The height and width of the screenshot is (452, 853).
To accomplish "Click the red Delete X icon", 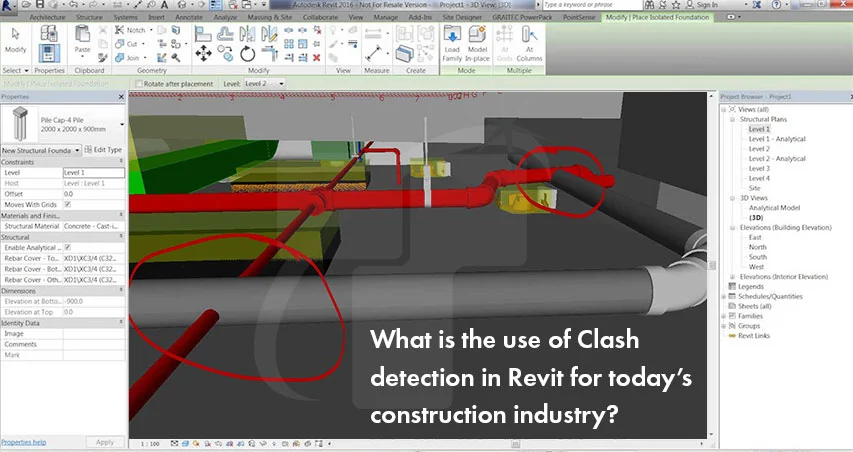I will tap(317, 58).
